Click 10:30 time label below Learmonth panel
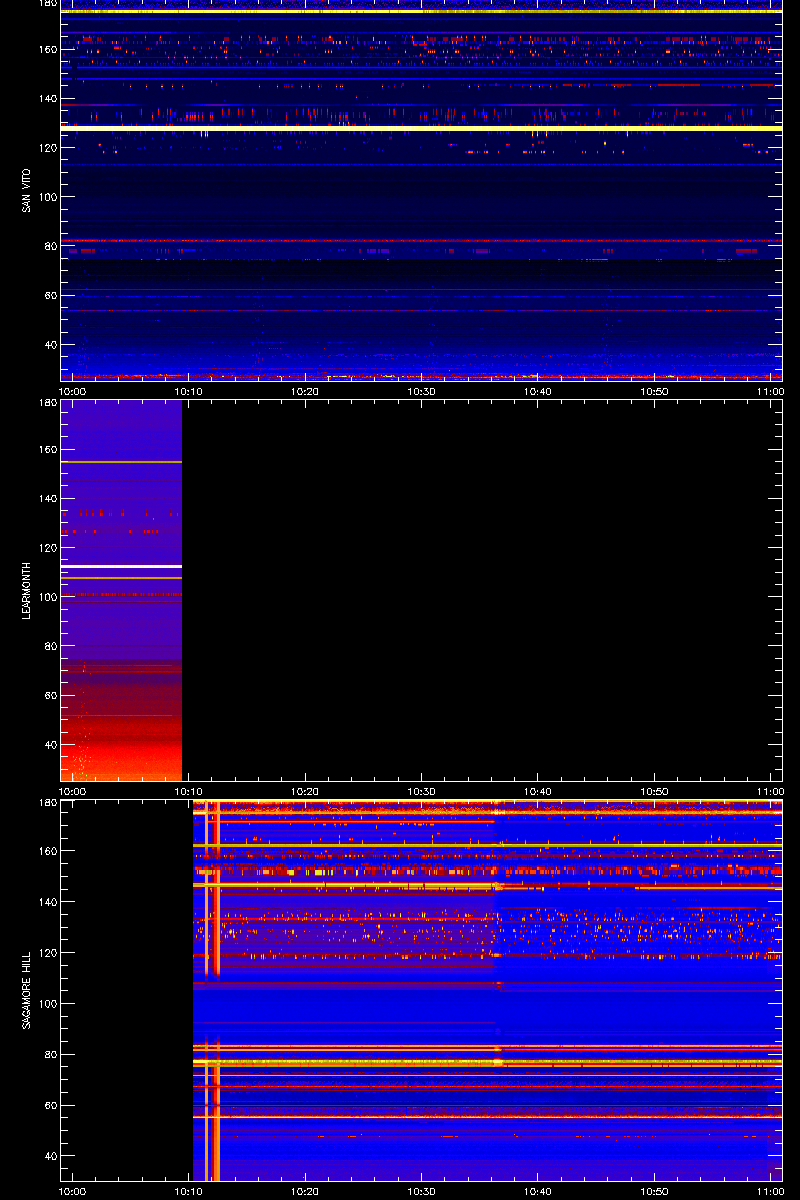Screen dimensions: 800x1200 [422, 791]
